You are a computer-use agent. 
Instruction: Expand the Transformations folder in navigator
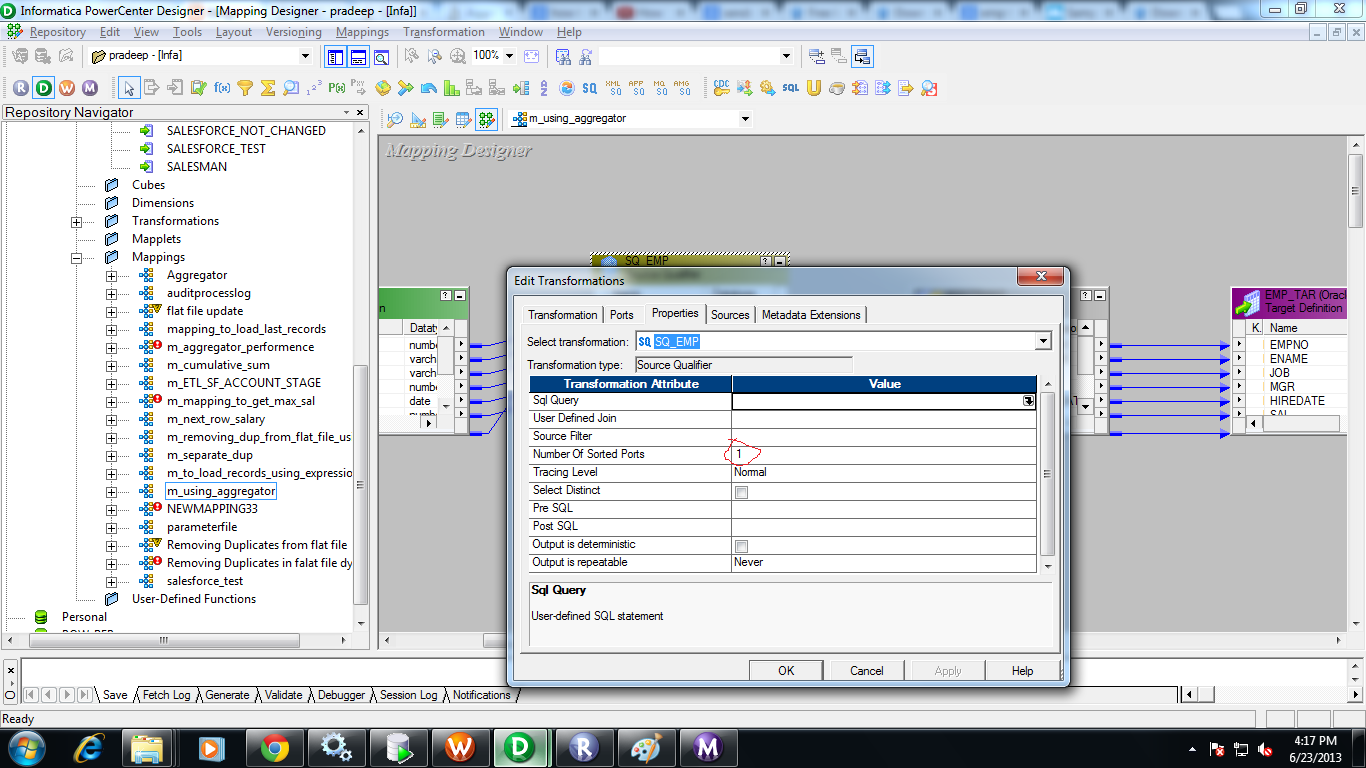[77, 222]
